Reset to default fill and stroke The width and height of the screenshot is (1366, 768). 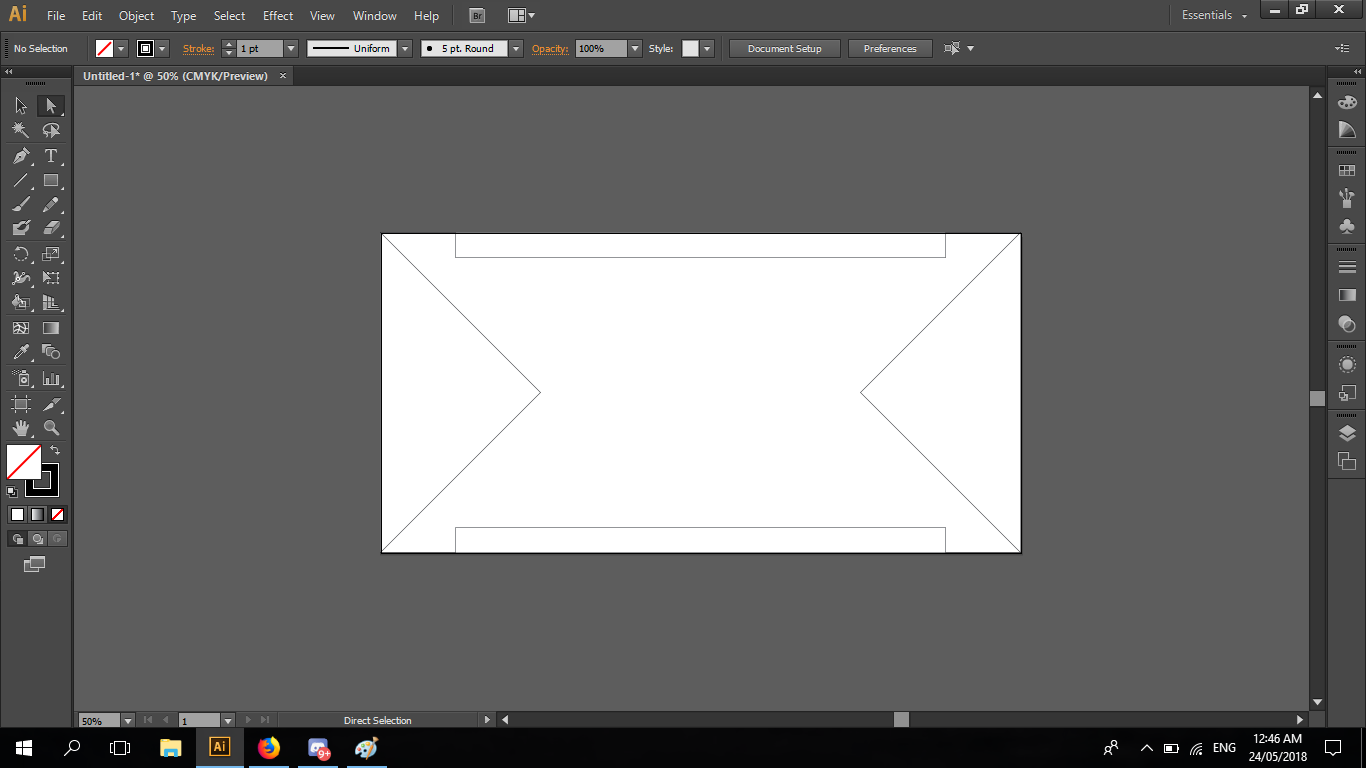pos(12,492)
